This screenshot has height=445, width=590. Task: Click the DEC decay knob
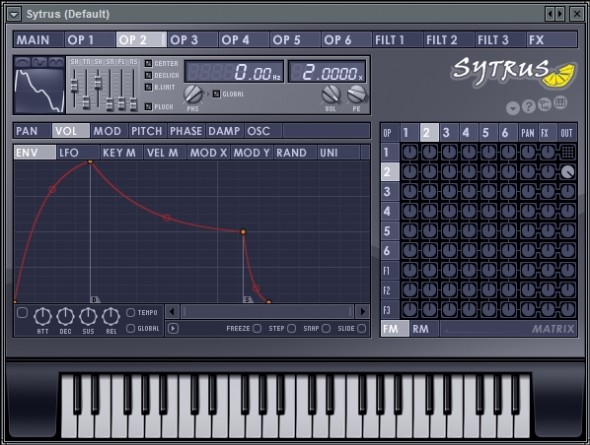(x=65, y=317)
